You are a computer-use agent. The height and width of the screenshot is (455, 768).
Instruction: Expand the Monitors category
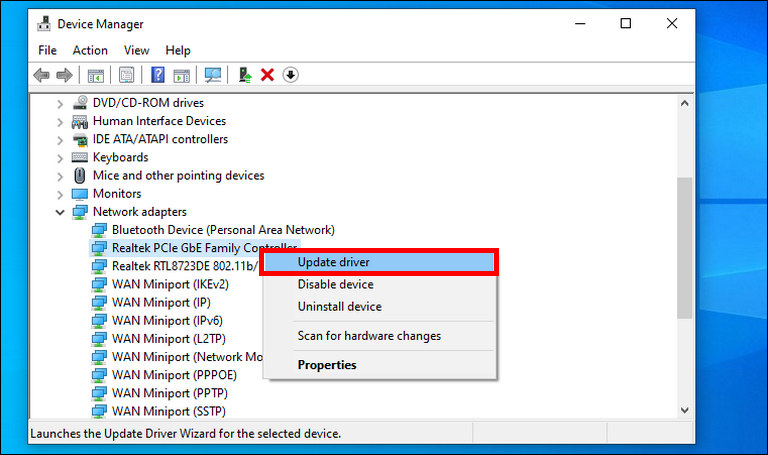point(60,194)
